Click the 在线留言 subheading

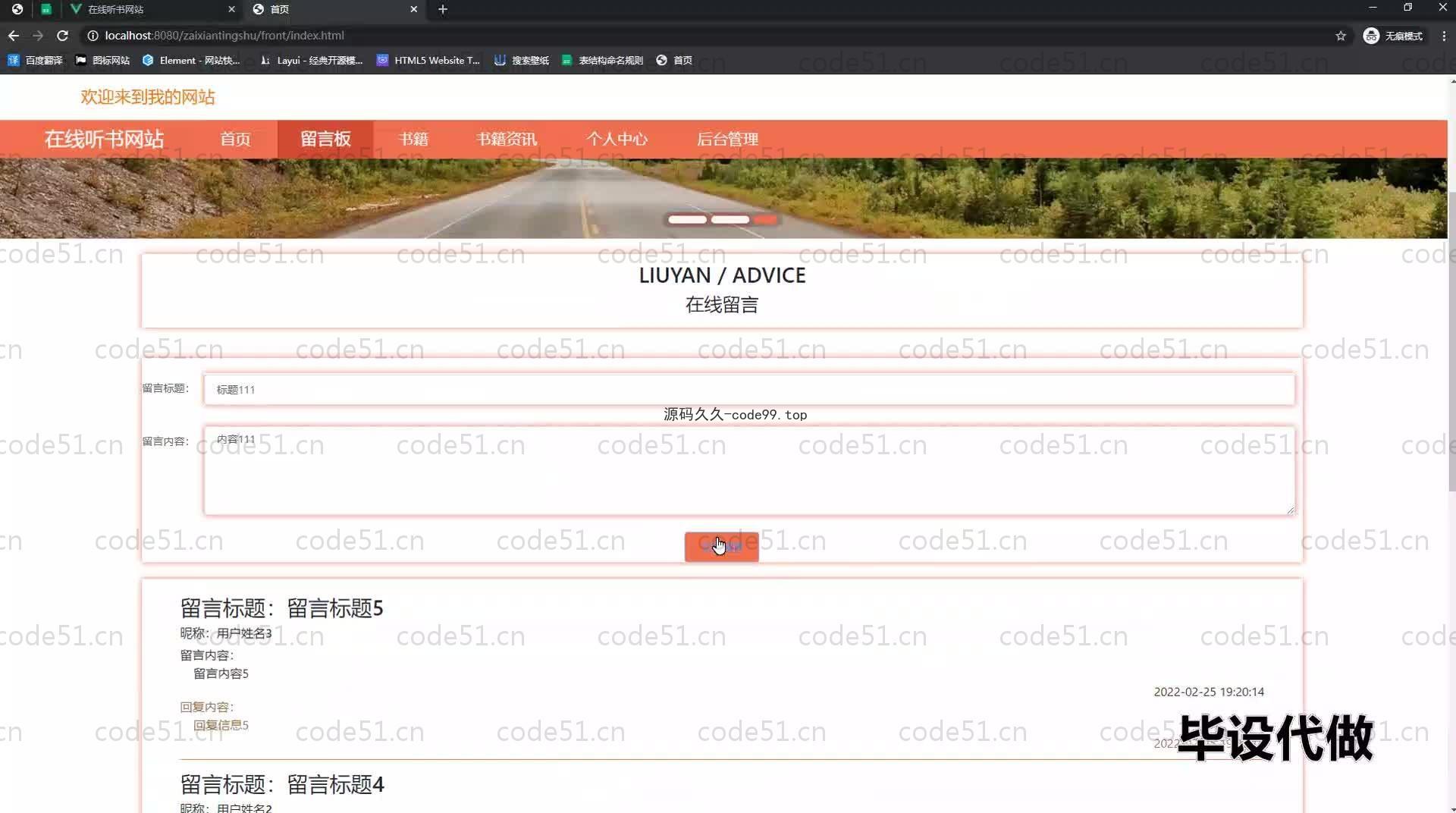pyautogui.click(x=722, y=305)
